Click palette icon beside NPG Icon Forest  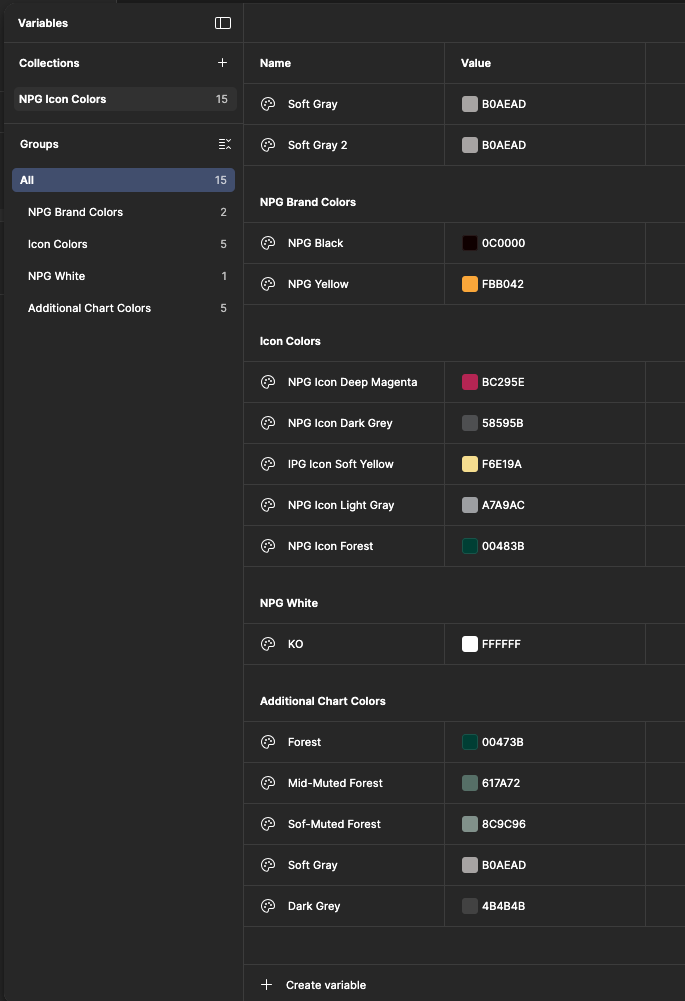click(268, 546)
